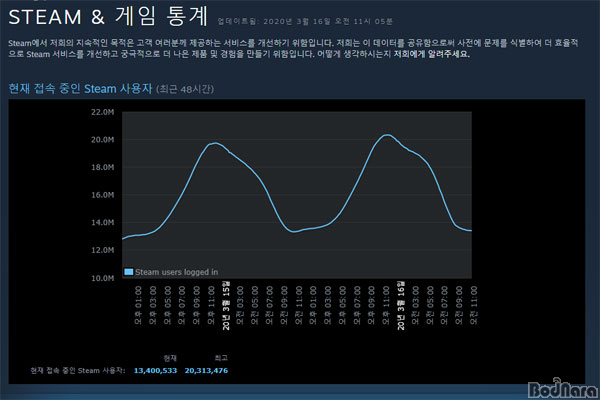Click the 16.0M y-axis label

pos(102,195)
